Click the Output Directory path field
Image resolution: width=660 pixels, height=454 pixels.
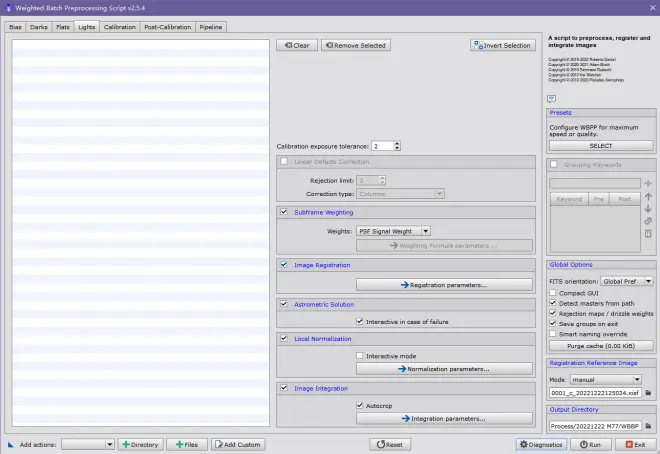pyautogui.click(x=595, y=426)
